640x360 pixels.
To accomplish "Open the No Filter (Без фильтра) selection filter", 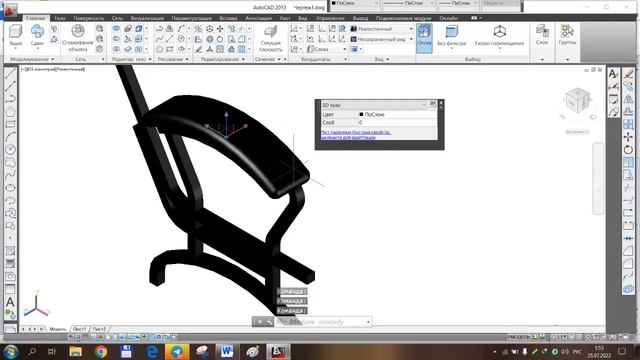I will (451, 36).
